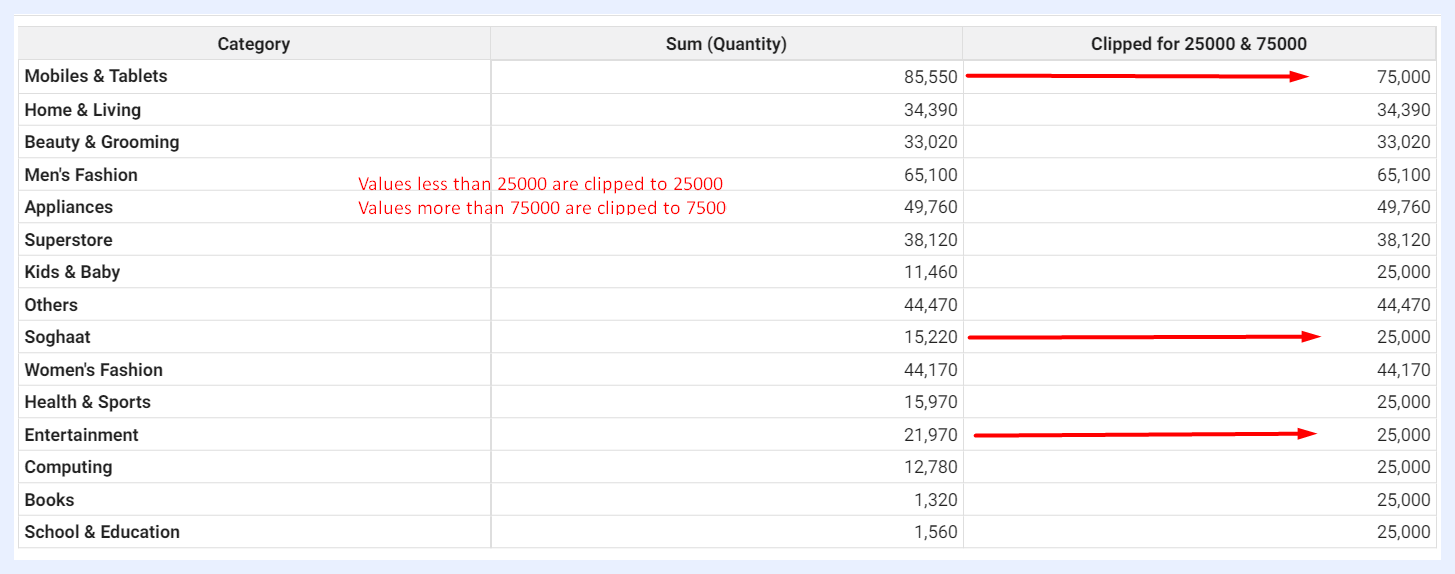This screenshot has height=574, width=1455.
Task: Select the Health & Sports row label
Action: point(88,402)
